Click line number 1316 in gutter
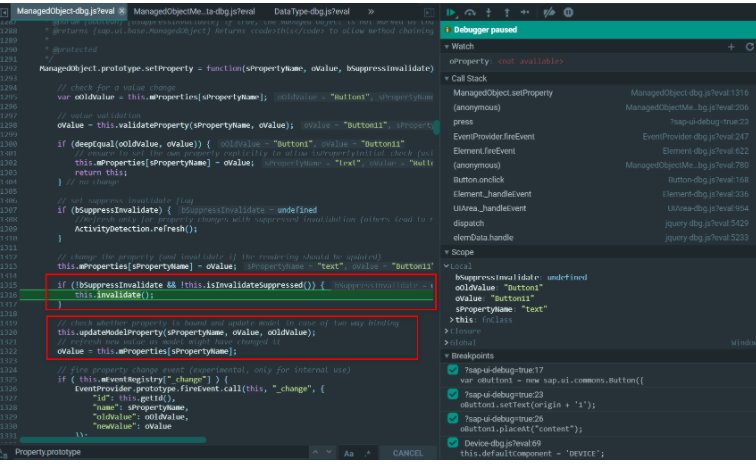The height and width of the screenshot is (464, 756). coord(9,295)
